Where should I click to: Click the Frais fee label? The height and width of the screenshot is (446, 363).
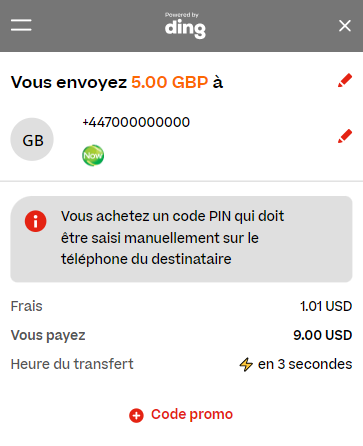27,306
